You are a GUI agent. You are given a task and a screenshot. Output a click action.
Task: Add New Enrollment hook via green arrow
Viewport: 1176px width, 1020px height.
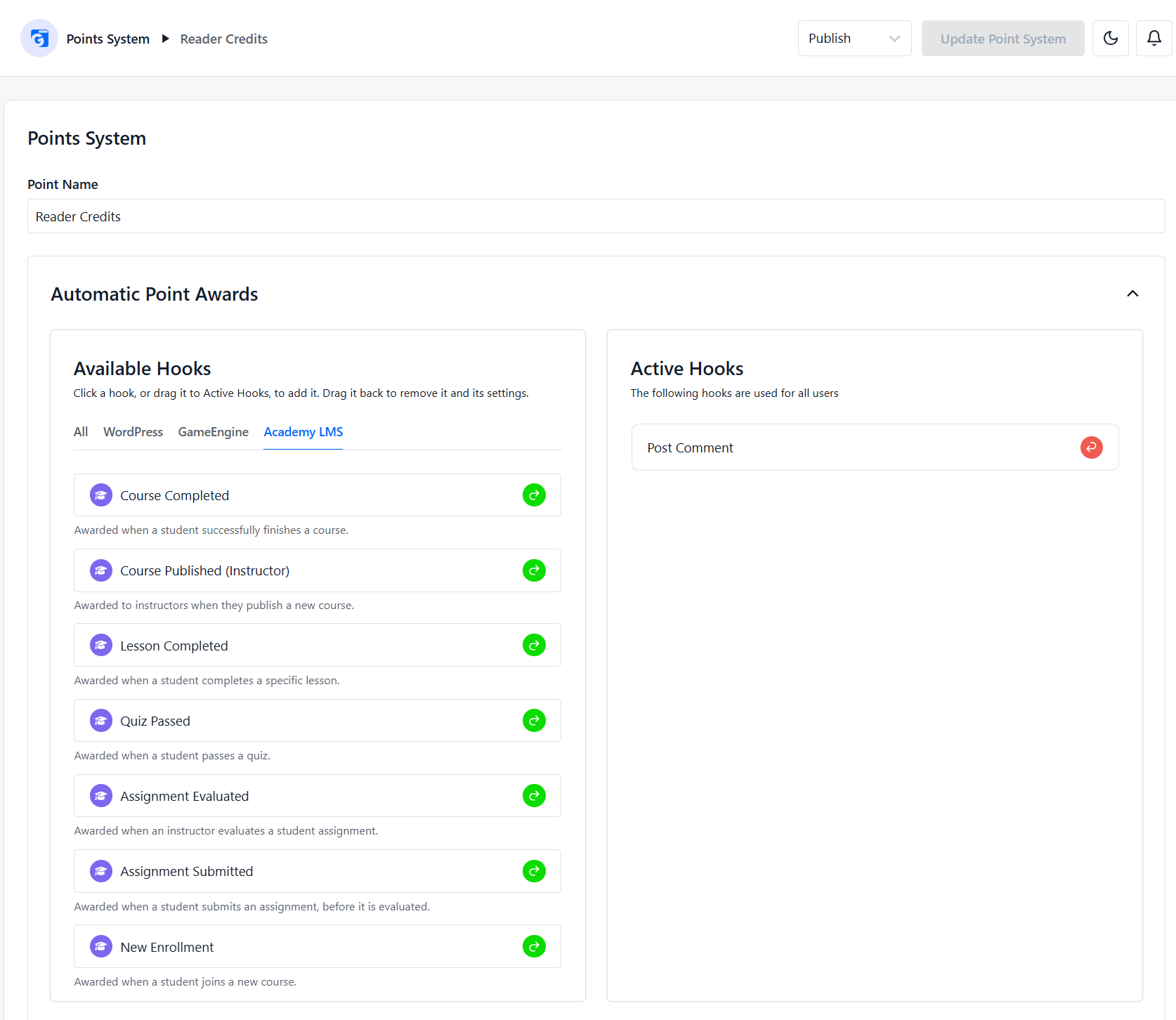click(x=534, y=946)
